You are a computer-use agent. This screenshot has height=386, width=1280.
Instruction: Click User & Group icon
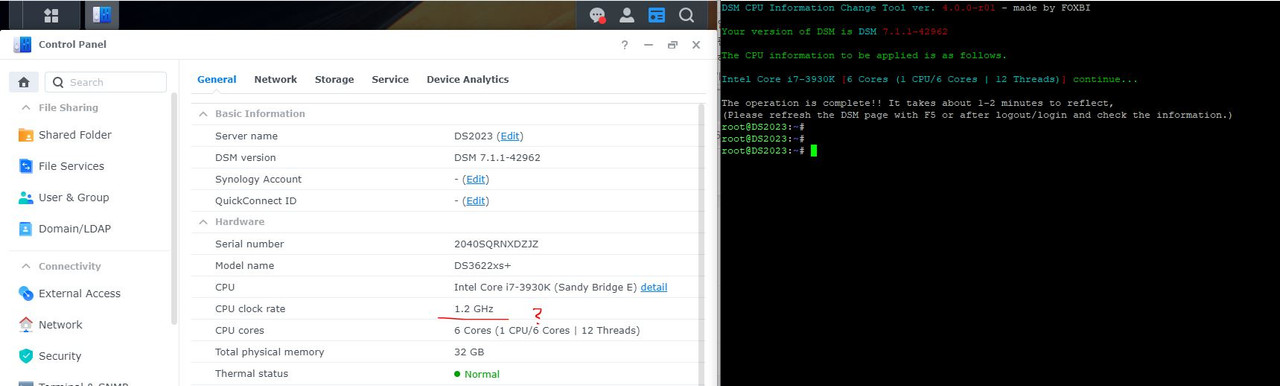point(26,197)
